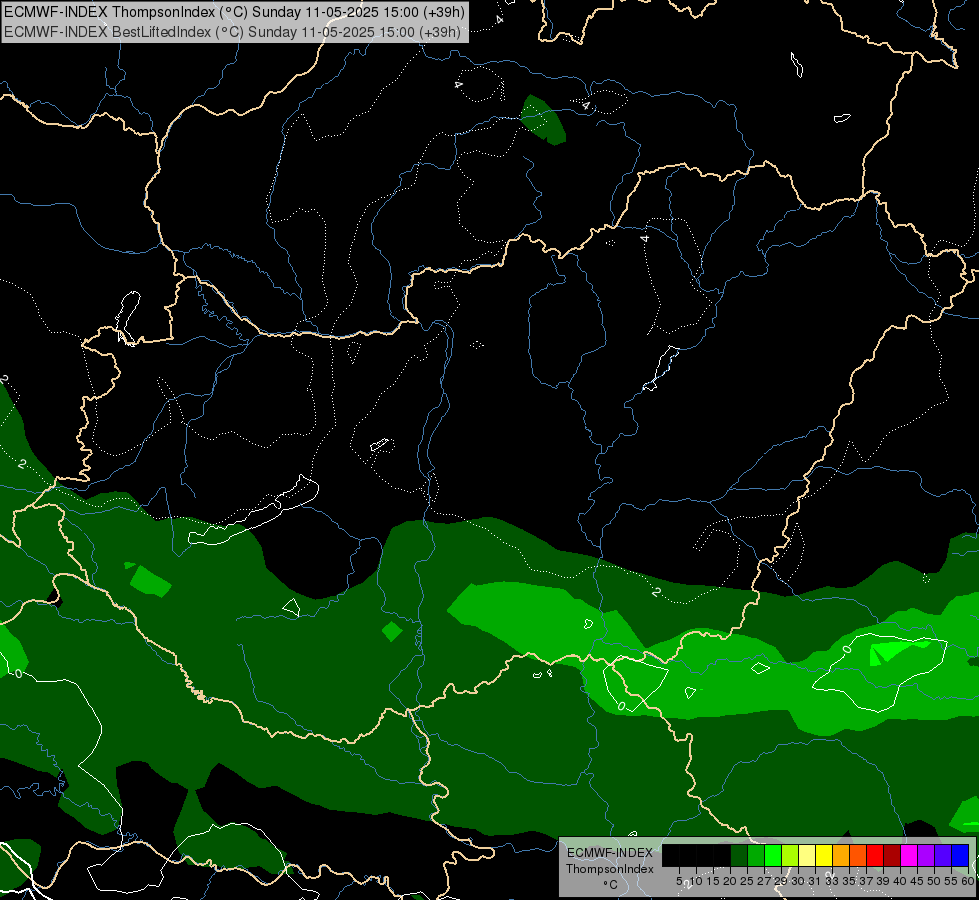Image resolution: width=979 pixels, height=900 pixels.
Task: Click the legend tick label 39
Action: (883, 881)
